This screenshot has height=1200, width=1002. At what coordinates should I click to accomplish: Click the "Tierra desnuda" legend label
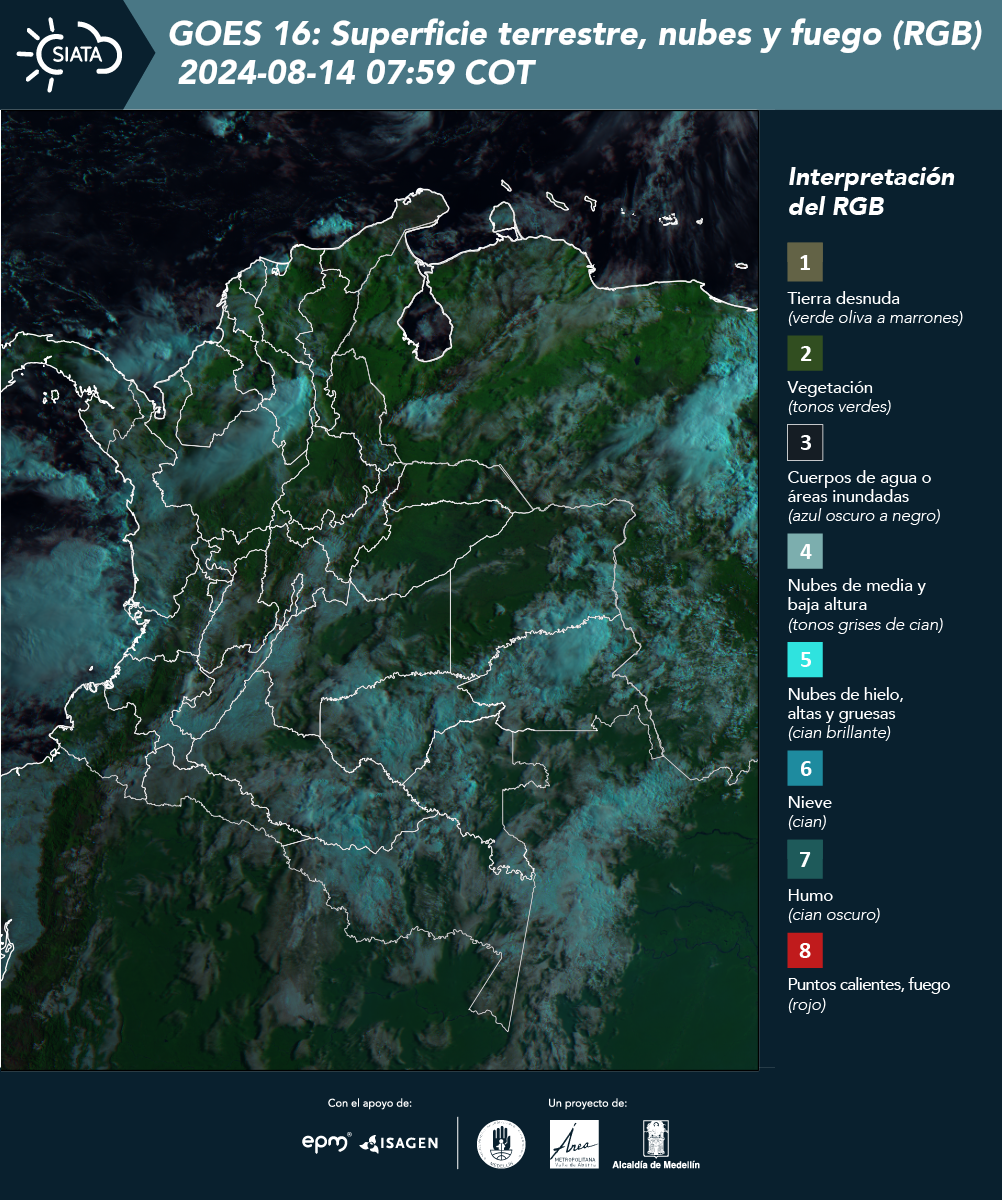click(x=844, y=298)
